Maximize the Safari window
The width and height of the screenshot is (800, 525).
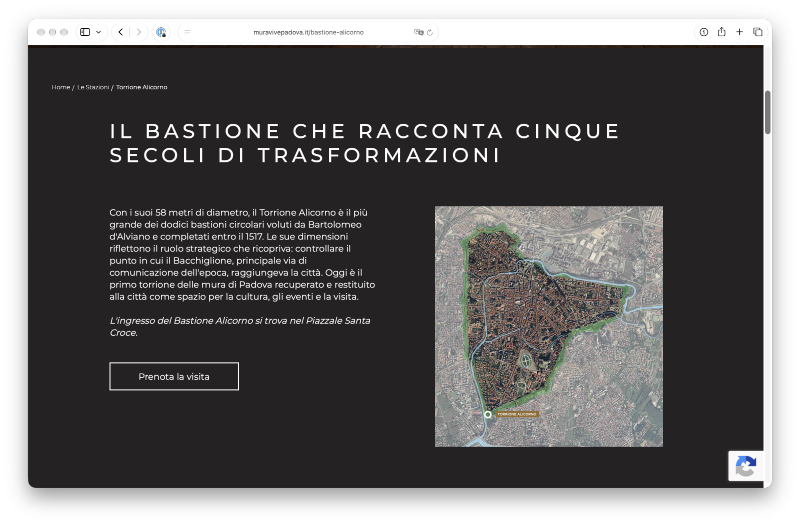click(x=64, y=32)
